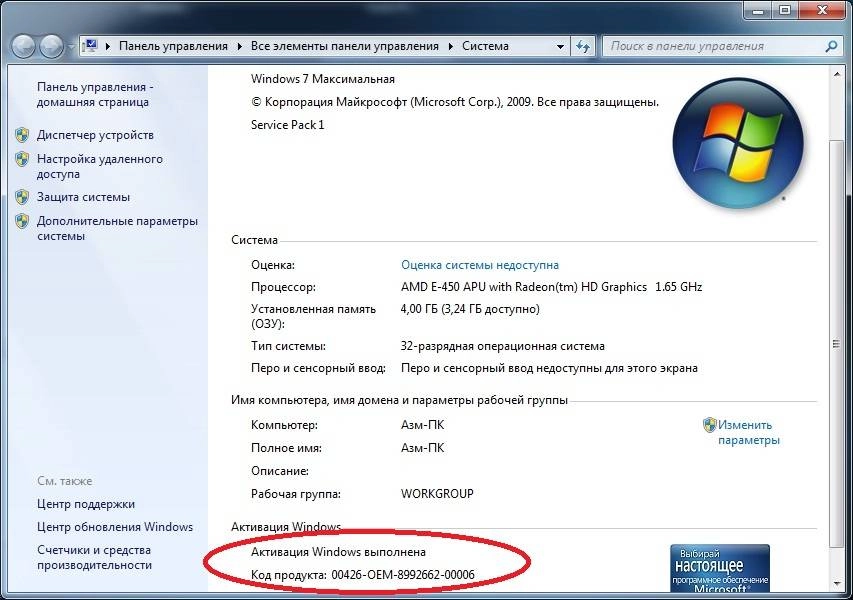Expand arrow before 'Панель управления' breadcrumb
The height and width of the screenshot is (600, 853).
[x=108, y=46]
